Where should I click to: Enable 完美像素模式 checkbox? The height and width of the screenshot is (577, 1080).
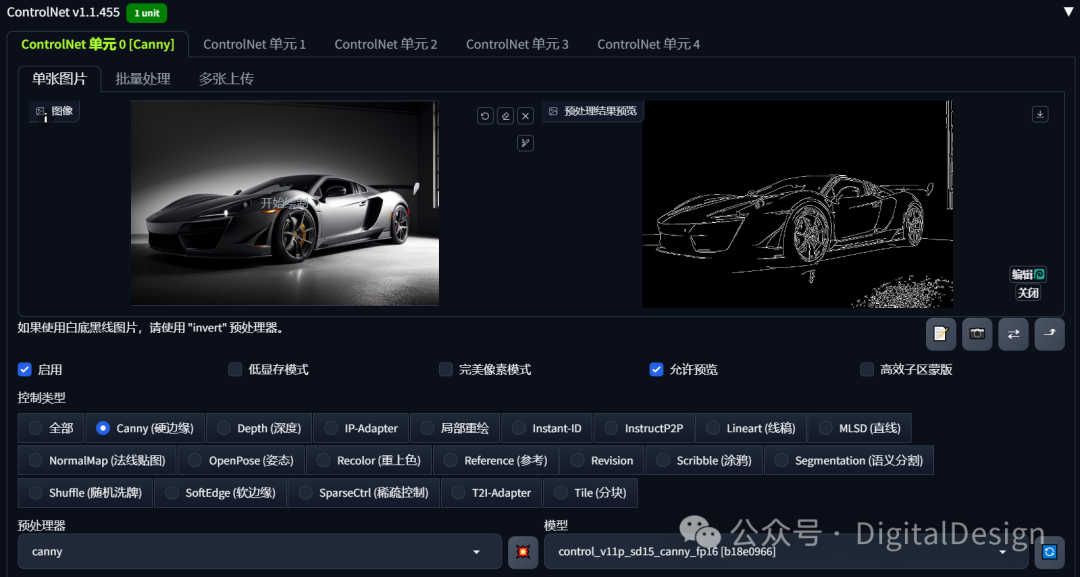pyautogui.click(x=445, y=369)
